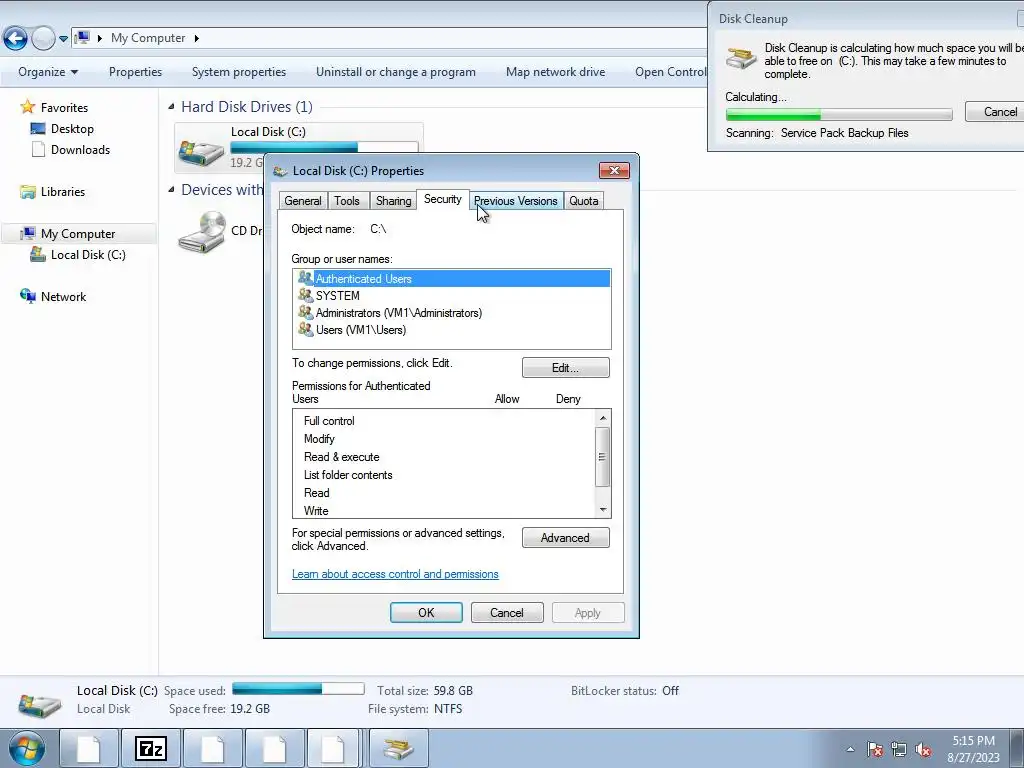Select the Local Disk (C:) drive icon
The height and width of the screenshot is (768, 1024).
202,152
